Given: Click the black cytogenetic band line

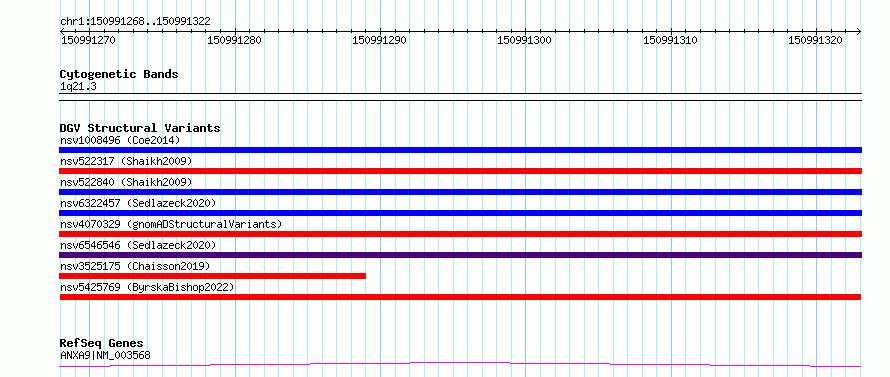Looking at the screenshot, I should click(460, 97).
